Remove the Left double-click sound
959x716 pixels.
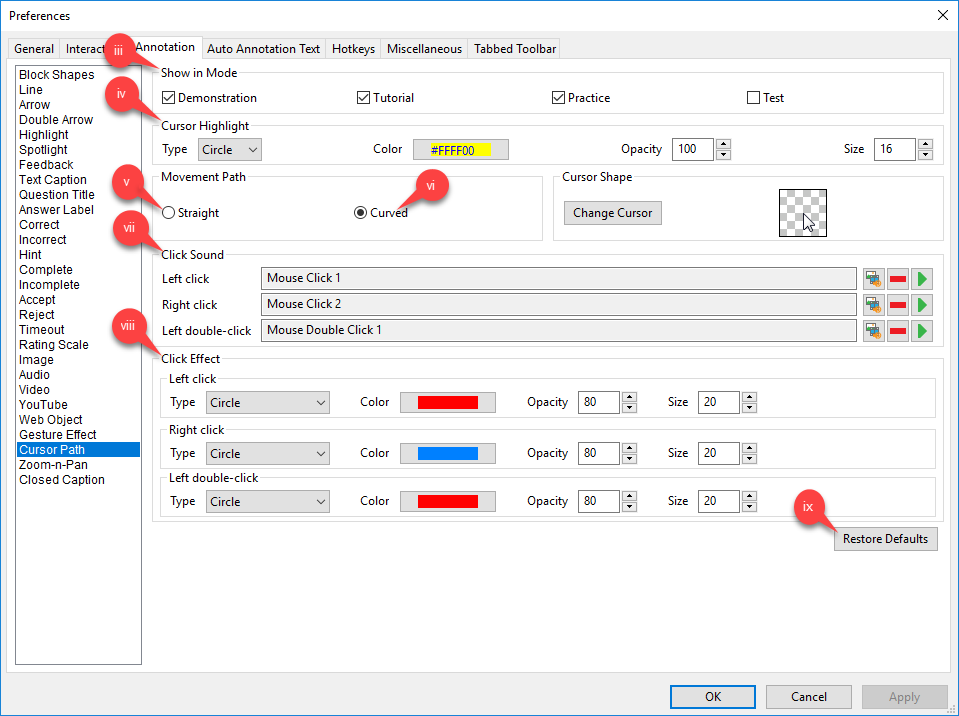pyautogui.click(x=898, y=331)
